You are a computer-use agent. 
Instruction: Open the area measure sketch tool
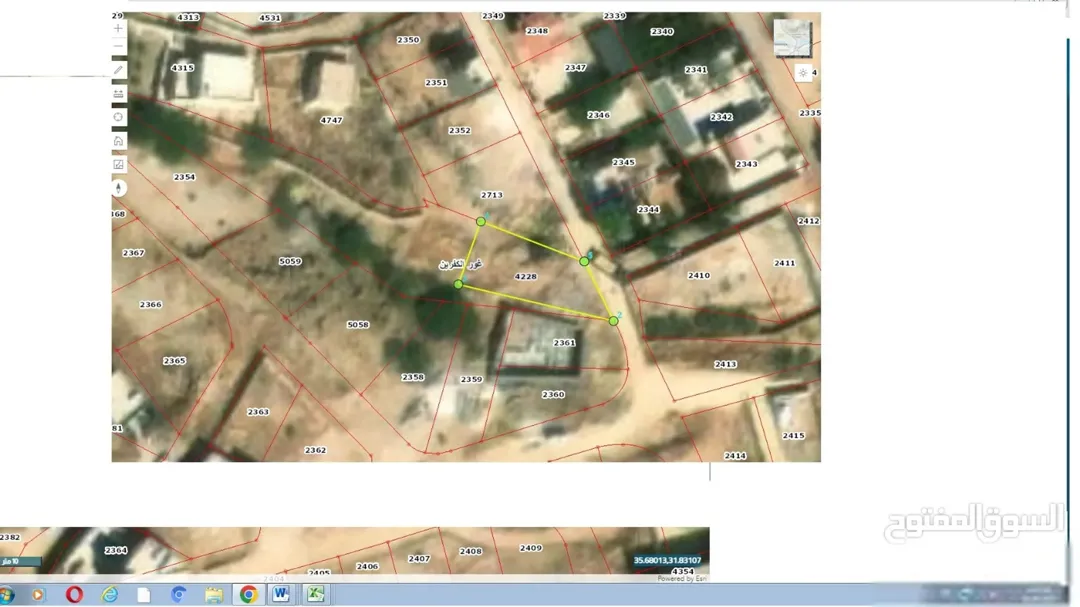118,164
